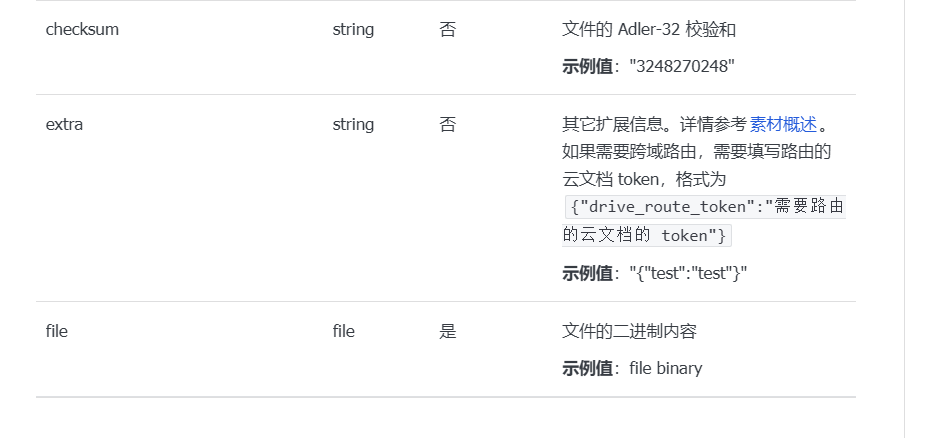Click the example value "3248270248"
925x438 pixels.
pos(682,67)
